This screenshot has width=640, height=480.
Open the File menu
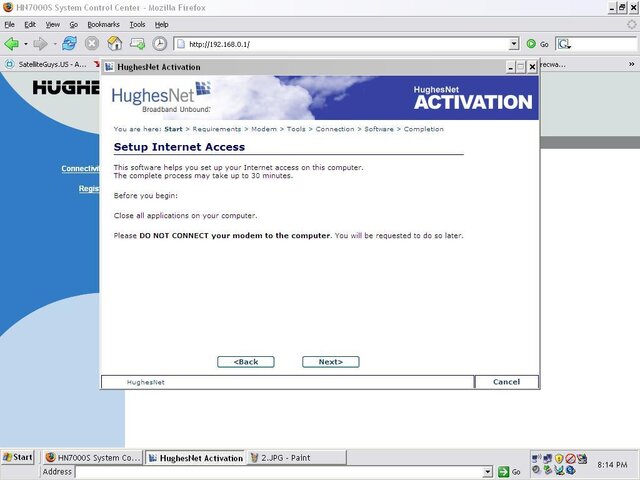coord(9,24)
